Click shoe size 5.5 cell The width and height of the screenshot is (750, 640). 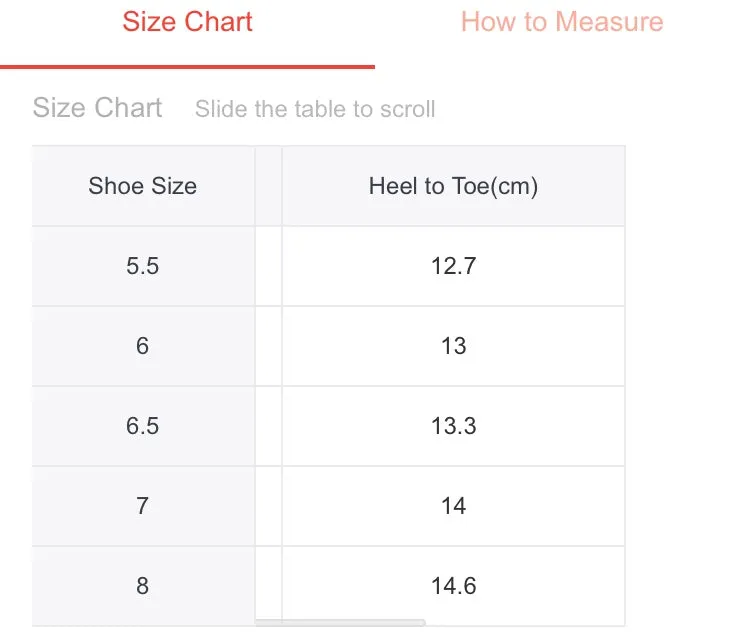143,266
